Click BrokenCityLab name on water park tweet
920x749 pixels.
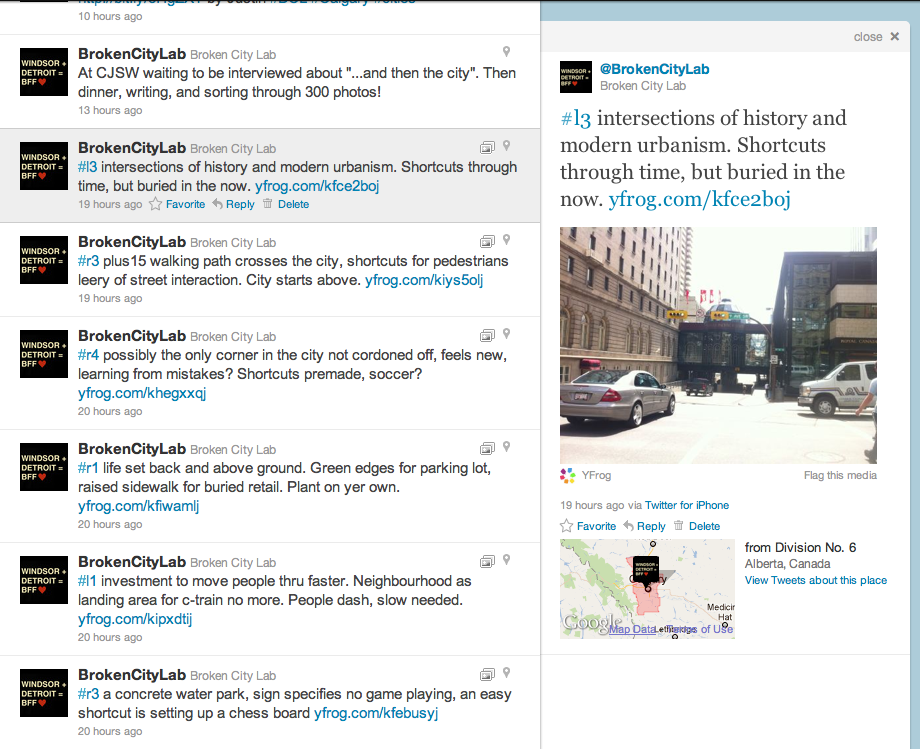point(132,675)
